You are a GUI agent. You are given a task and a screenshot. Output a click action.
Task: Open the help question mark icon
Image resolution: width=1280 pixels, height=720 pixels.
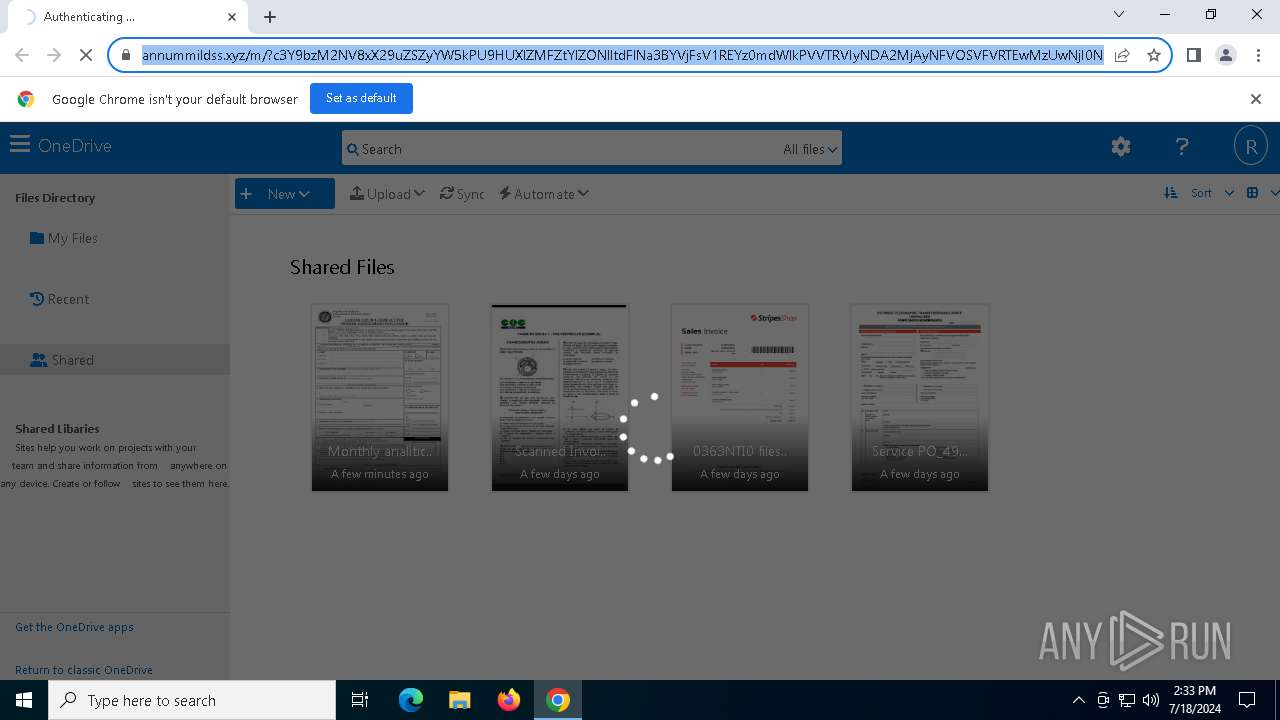click(1182, 147)
